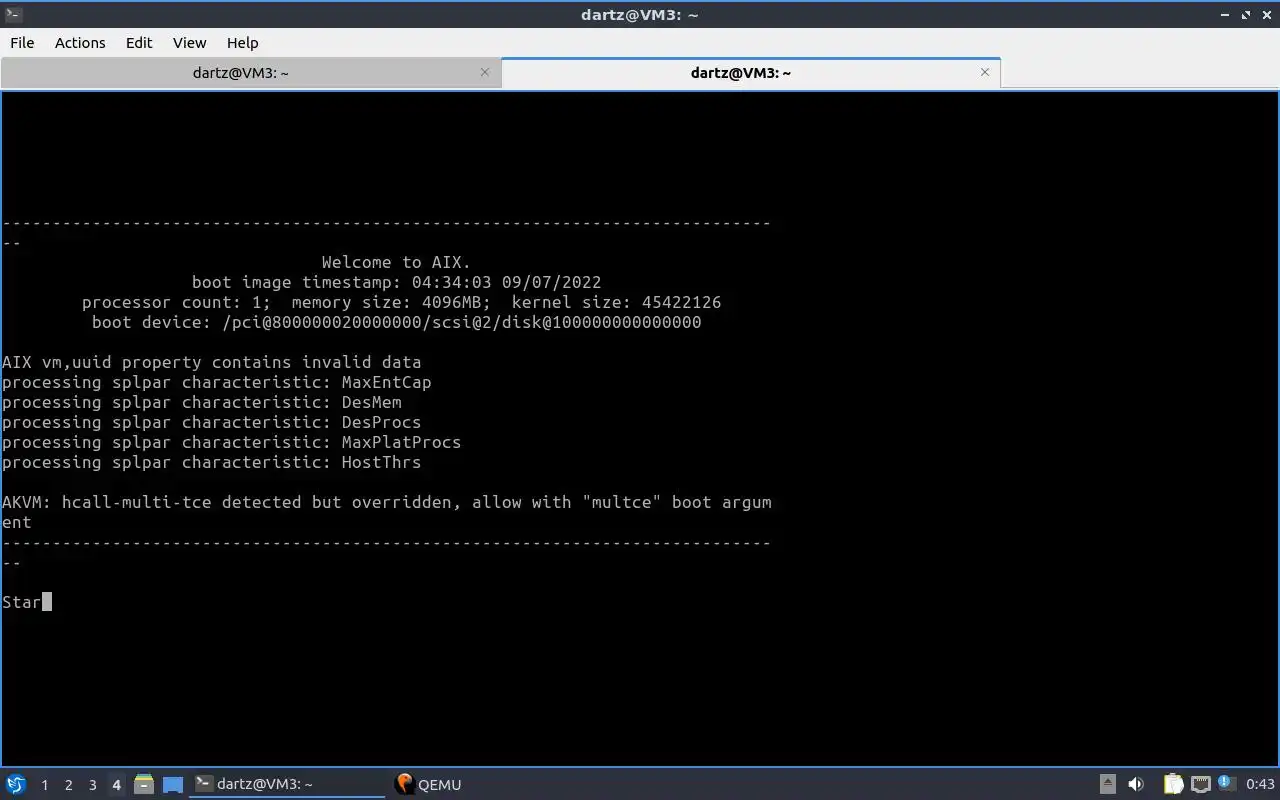Screen dimensions: 1280x800
Task: Click the show desktop panel icon
Action: [172, 785]
